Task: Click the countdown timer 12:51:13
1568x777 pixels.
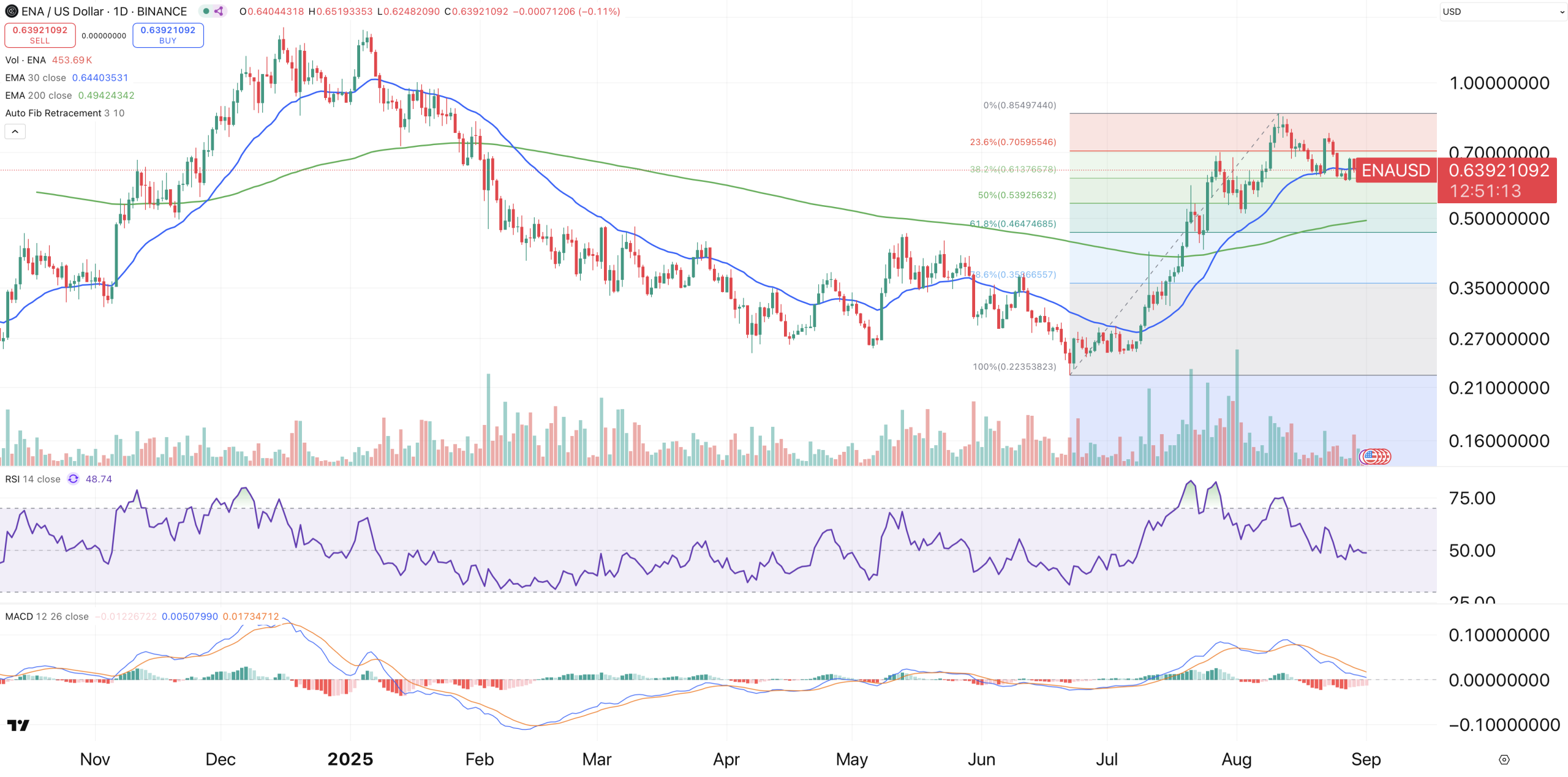Action: click(x=1485, y=191)
